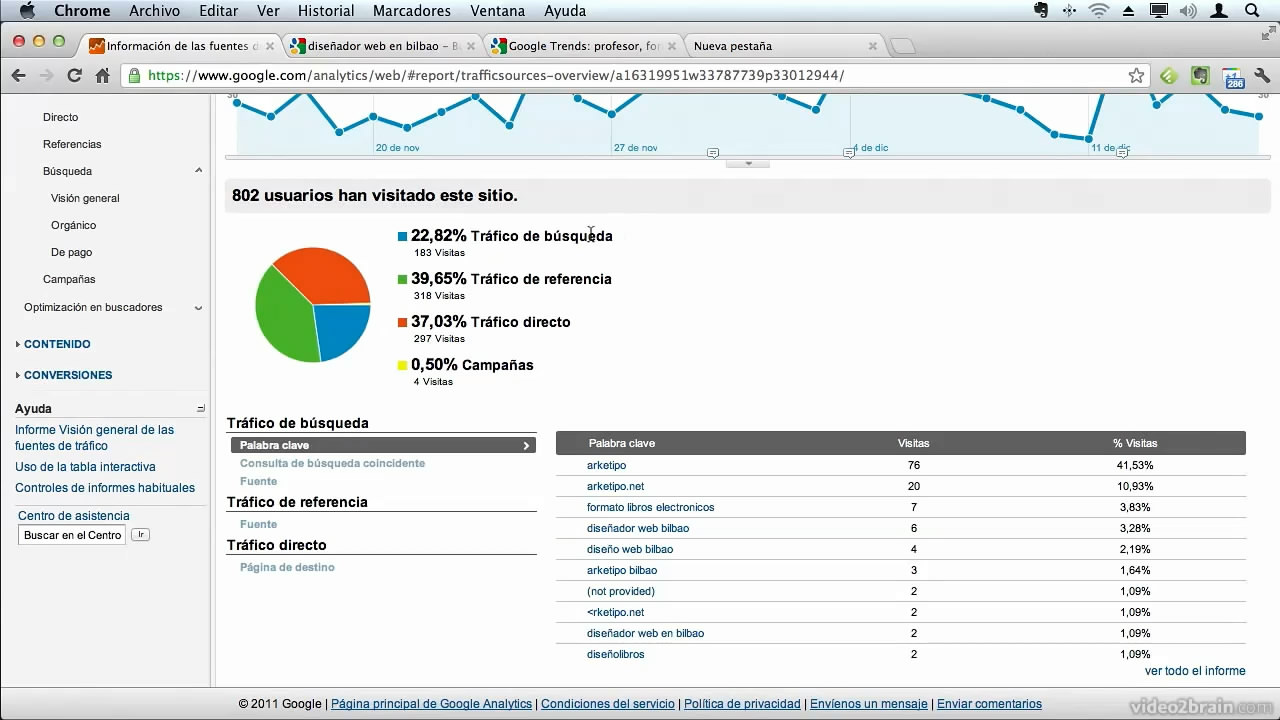The width and height of the screenshot is (1280, 720).
Task: Click the orange Tráfico directo swatch
Action: click(x=402, y=322)
